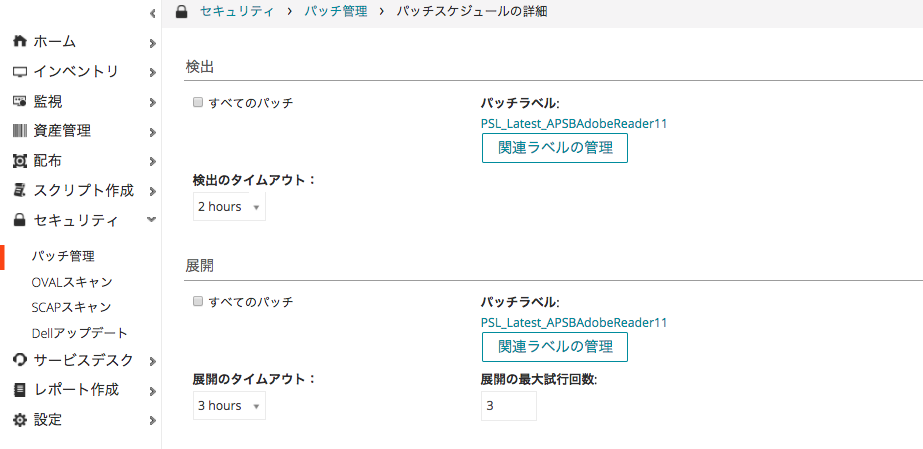Click 関連ラベルの管理 button in 検出 section
Viewport: 923px width, 449px height.
pos(555,148)
